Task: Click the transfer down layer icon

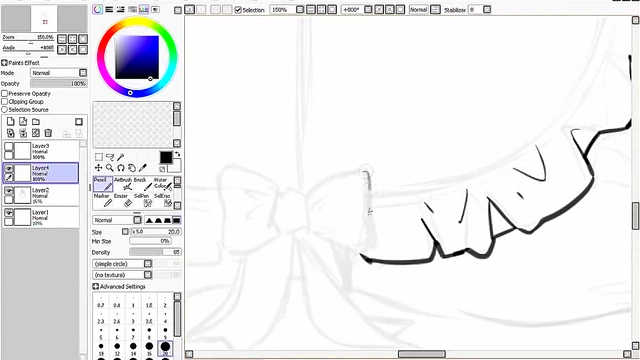Action: click(11, 133)
